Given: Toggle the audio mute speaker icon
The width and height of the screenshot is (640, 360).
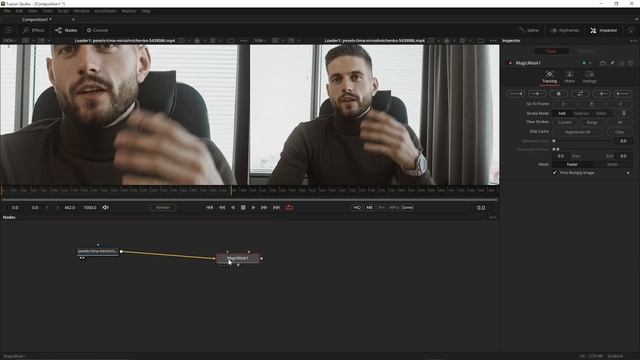Looking at the screenshot, I should 105,207.
